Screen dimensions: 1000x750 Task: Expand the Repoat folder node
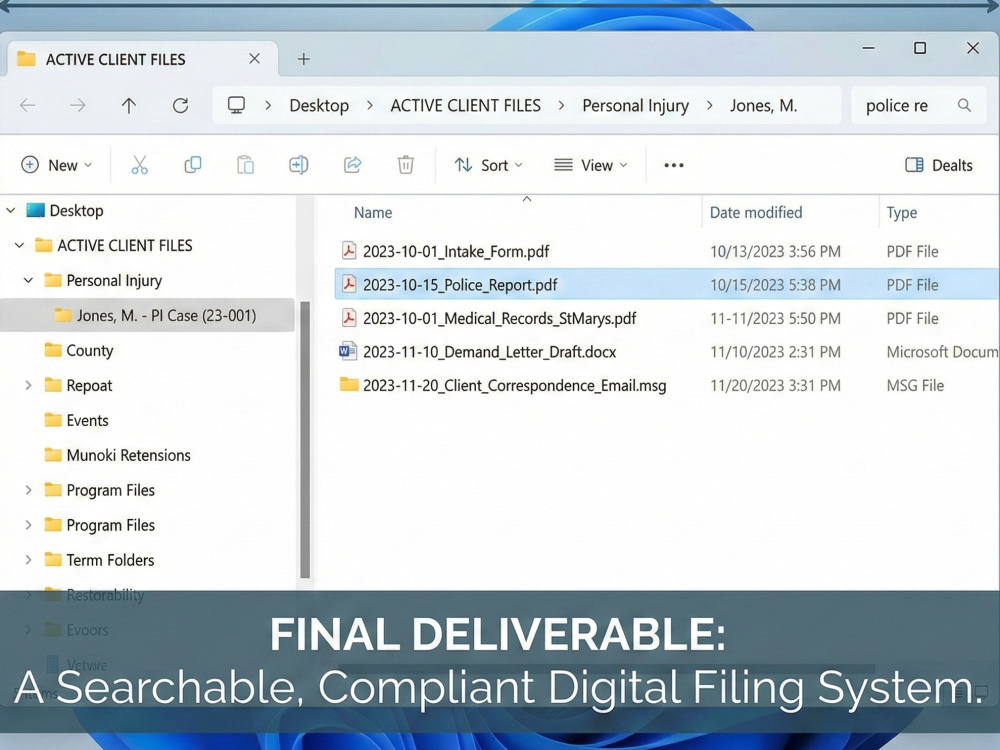(x=29, y=385)
